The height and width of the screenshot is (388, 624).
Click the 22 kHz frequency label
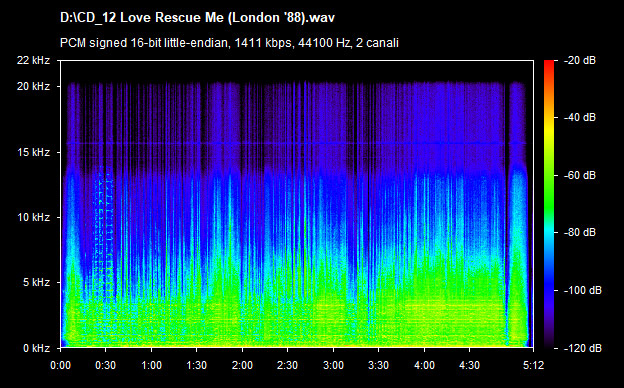click(33, 60)
